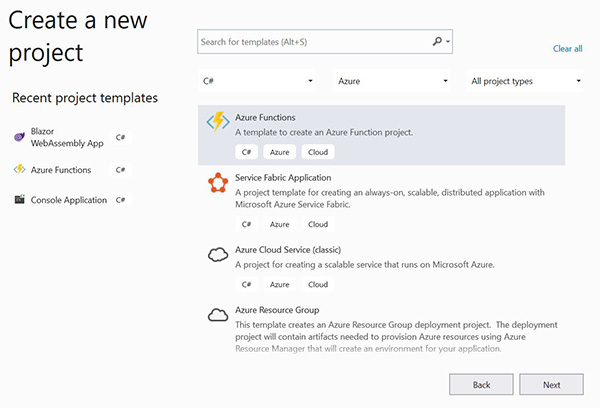Click the Azure Resource Group deployment project description
Image resolution: width=600 pixels, height=408 pixels.
click(x=396, y=336)
